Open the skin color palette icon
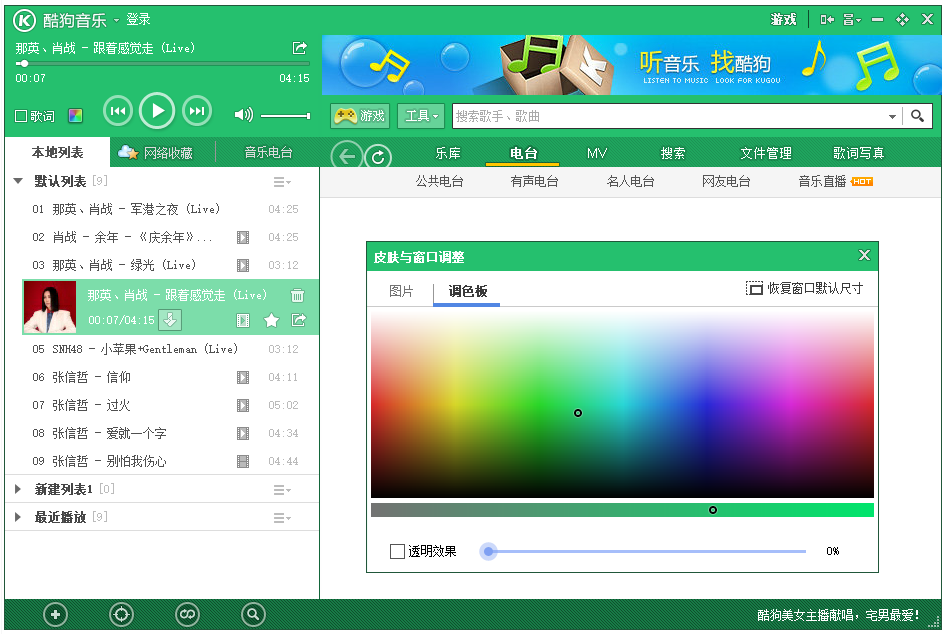Image resolution: width=951 pixels, height=634 pixels. click(75, 116)
